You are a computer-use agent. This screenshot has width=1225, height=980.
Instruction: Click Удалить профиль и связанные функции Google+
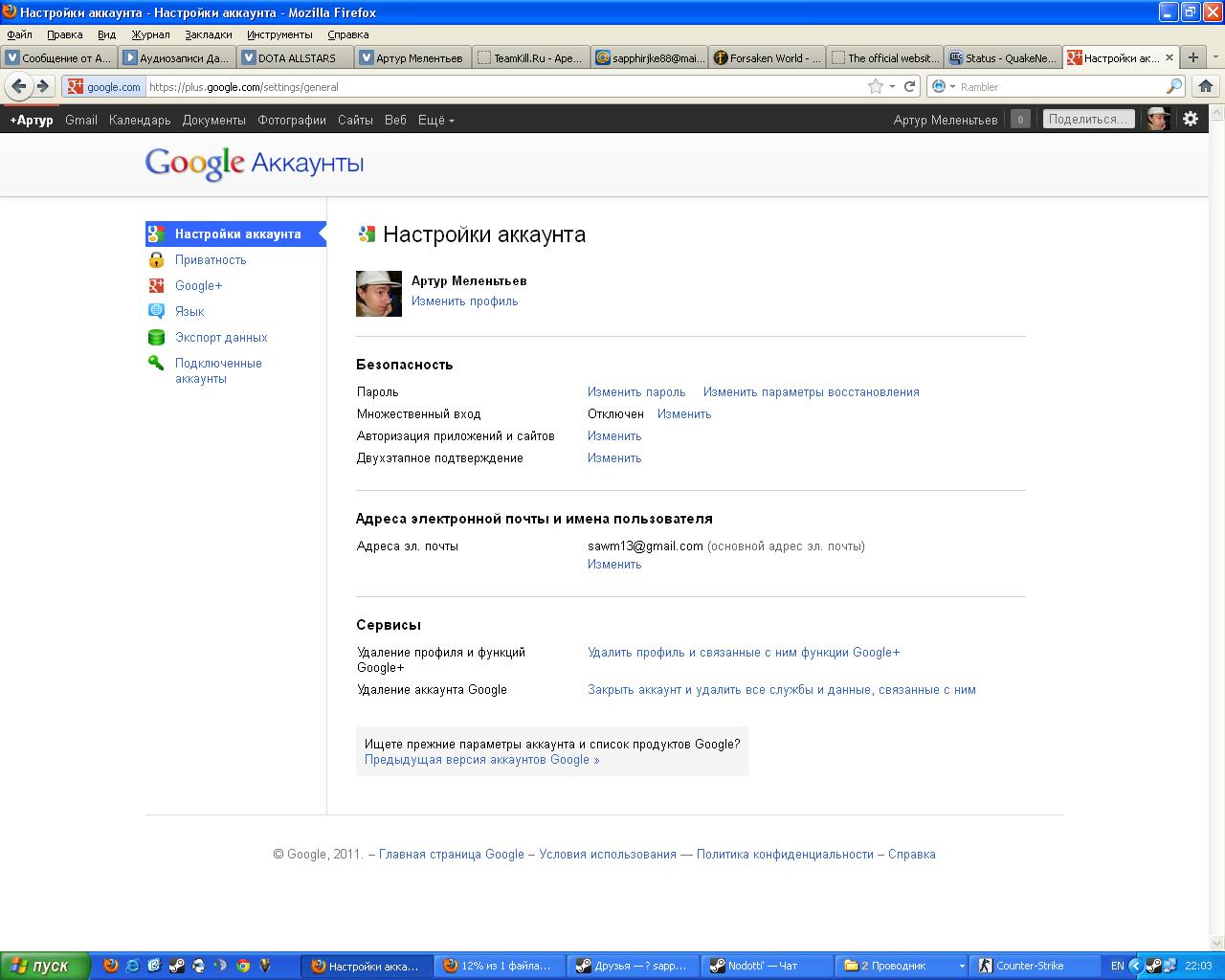click(744, 652)
